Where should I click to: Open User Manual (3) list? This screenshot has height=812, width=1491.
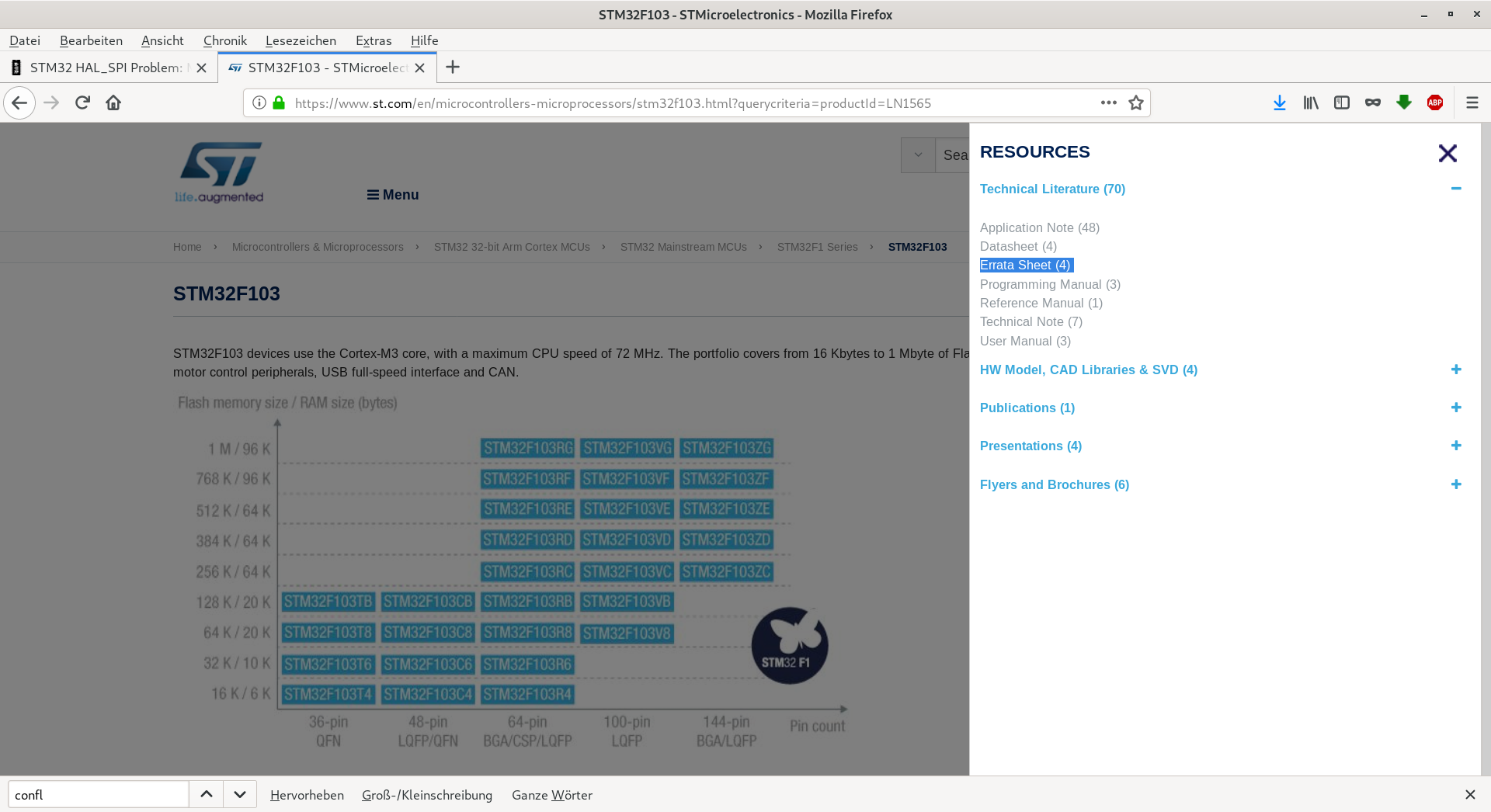1025,341
